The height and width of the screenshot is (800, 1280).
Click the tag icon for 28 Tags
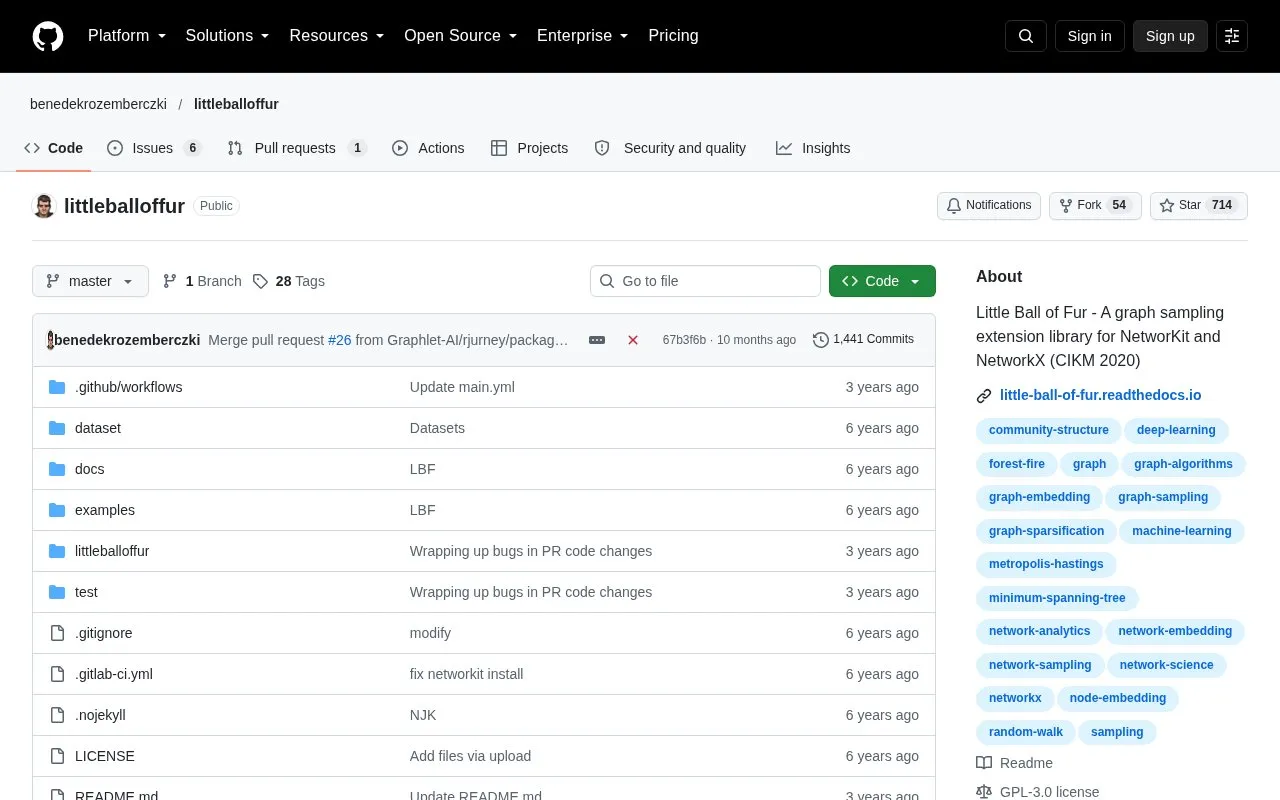tap(261, 281)
